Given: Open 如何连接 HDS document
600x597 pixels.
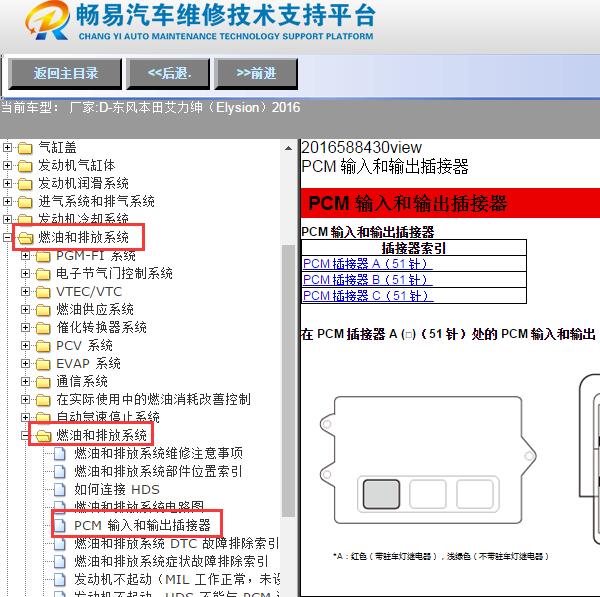Looking at the screenshot, I should click(x=117, y=489).
